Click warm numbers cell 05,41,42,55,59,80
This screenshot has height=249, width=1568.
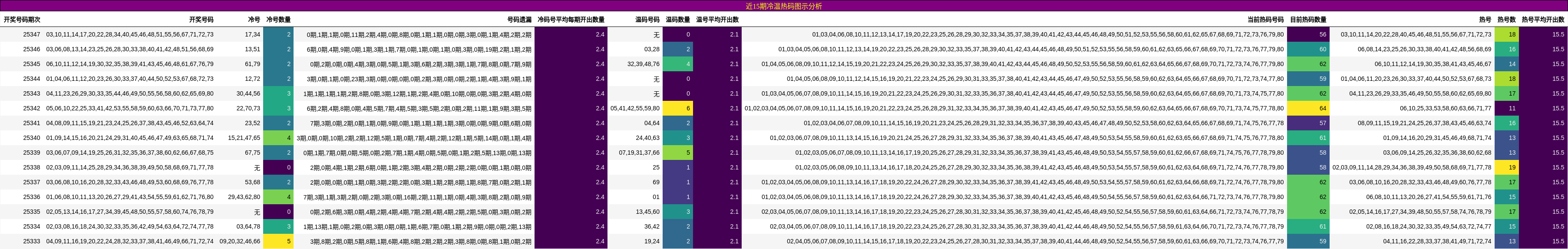tap(635, 108)
